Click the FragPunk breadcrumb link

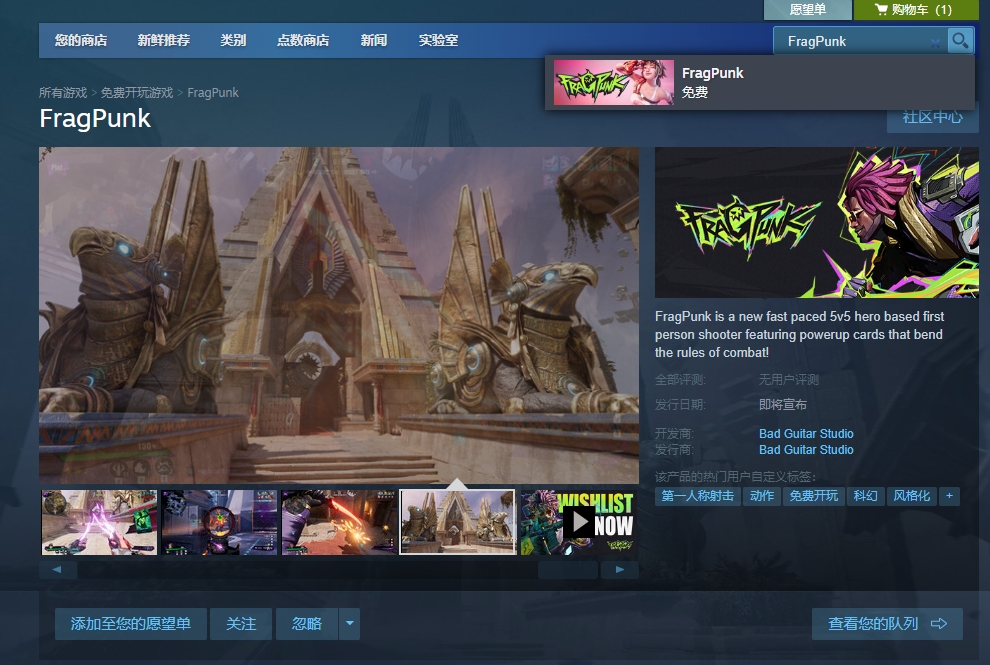[x=213, y=93]
